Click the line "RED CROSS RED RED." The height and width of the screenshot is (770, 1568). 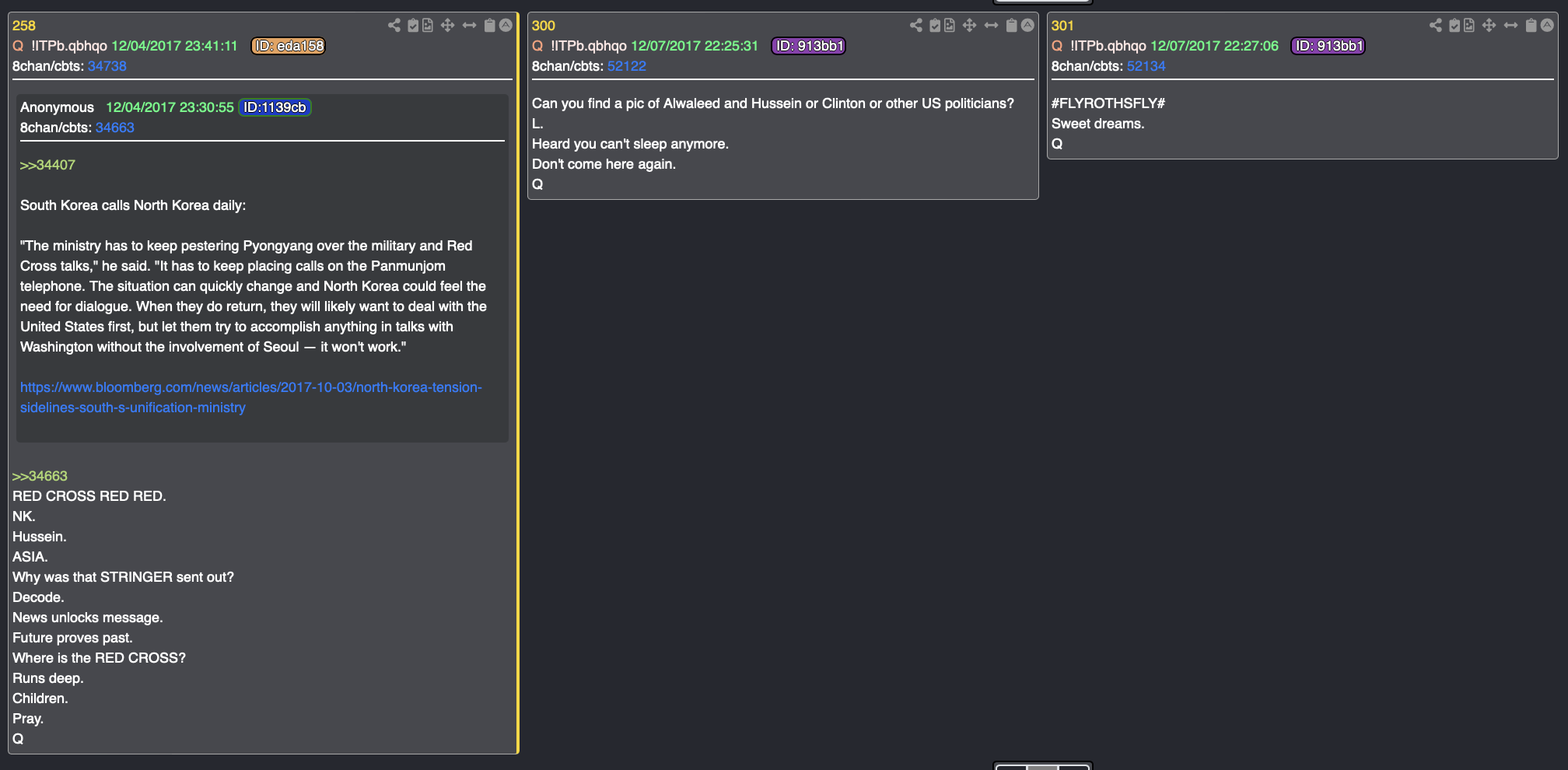(89, 496)
